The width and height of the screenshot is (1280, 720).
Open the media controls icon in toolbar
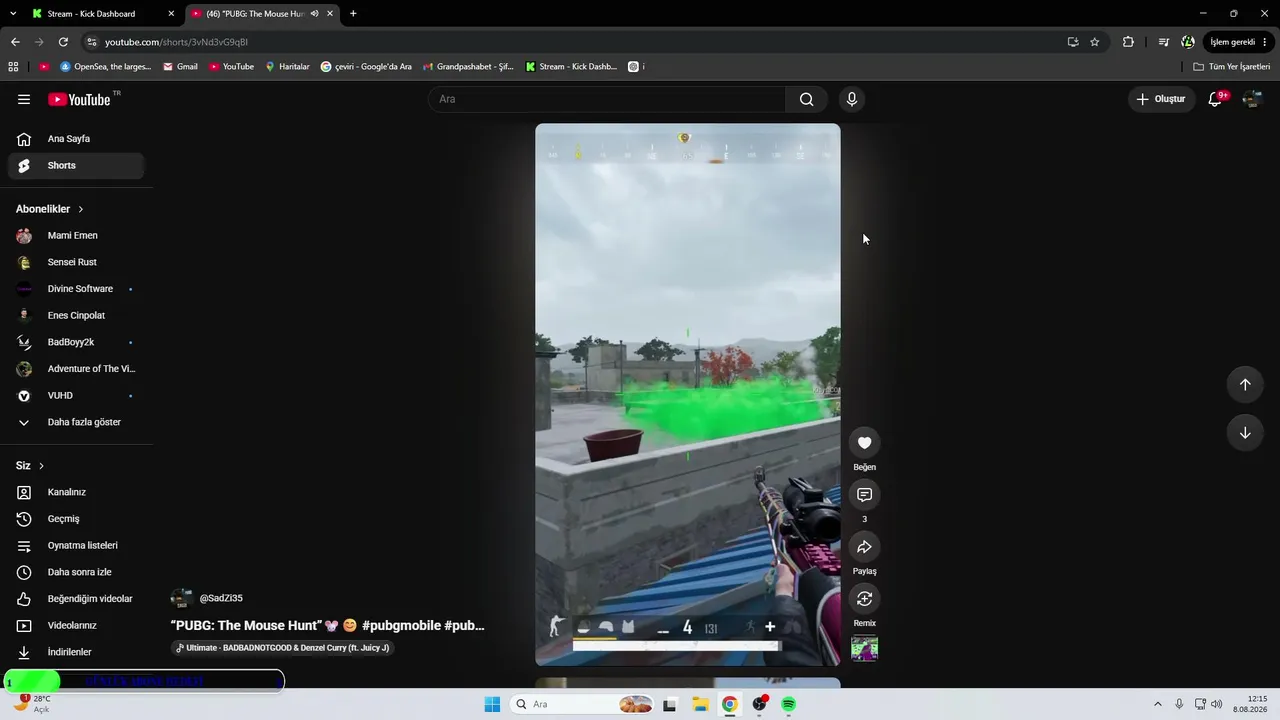pyautogui.click(x=1163, y=42)
